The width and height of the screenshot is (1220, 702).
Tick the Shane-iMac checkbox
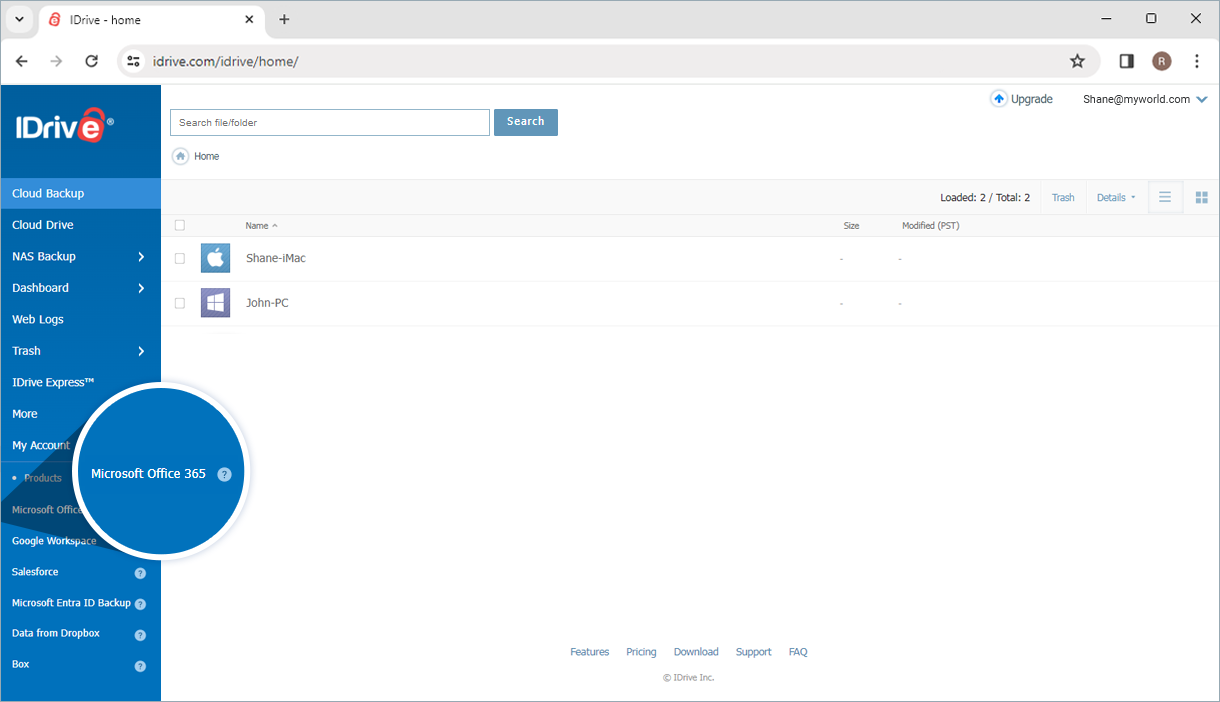(x=180, y=258)
